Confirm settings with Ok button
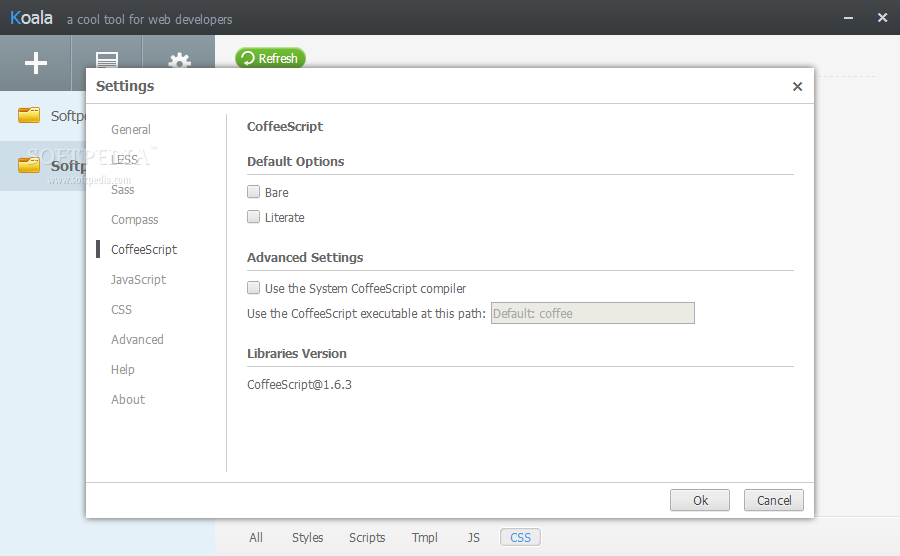Image resolution: width=900 pixels, height=556 pixels. (700, 500)
